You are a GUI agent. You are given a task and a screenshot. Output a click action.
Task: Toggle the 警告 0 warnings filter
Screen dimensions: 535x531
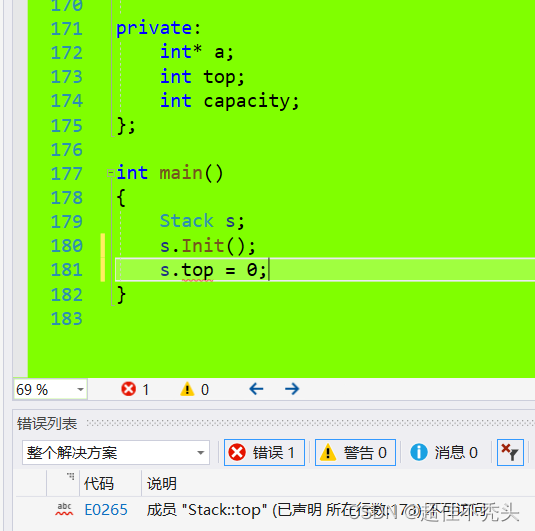click(x=355, y=453)
